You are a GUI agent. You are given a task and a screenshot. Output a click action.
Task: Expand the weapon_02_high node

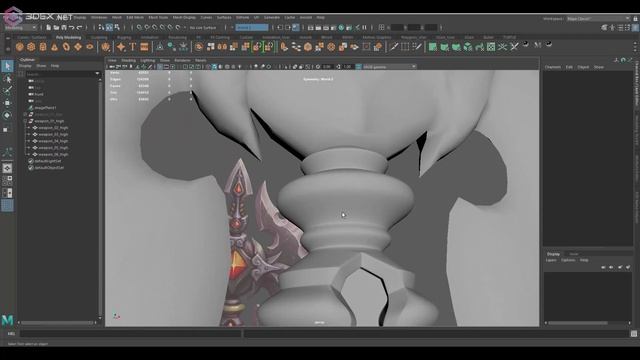click(29, 128)
